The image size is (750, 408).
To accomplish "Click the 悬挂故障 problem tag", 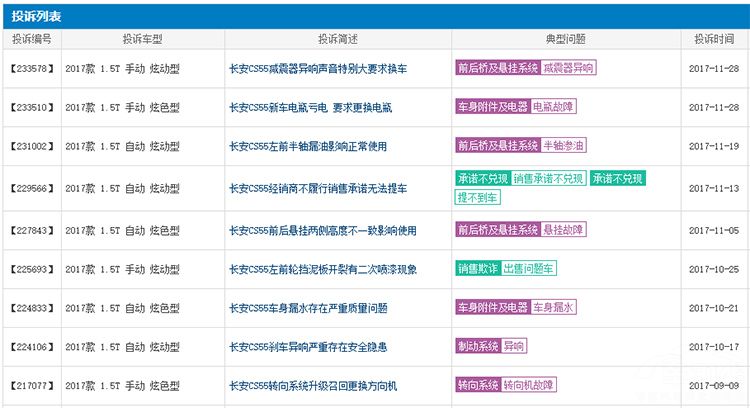I will point(561,230).
